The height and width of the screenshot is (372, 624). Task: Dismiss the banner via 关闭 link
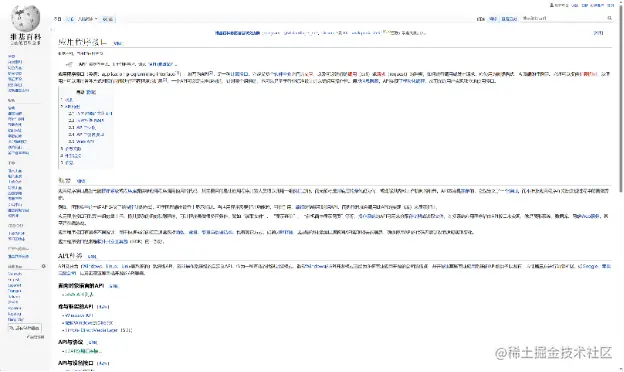click(598, 33)
